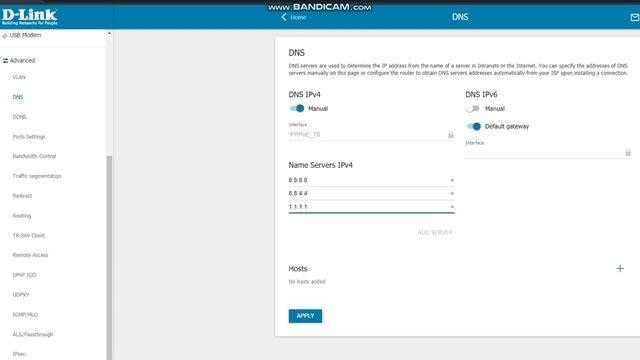The width and height of the screenshot is (640, 360).
Task: Open the Routing settings page
Action: [22, 216]
